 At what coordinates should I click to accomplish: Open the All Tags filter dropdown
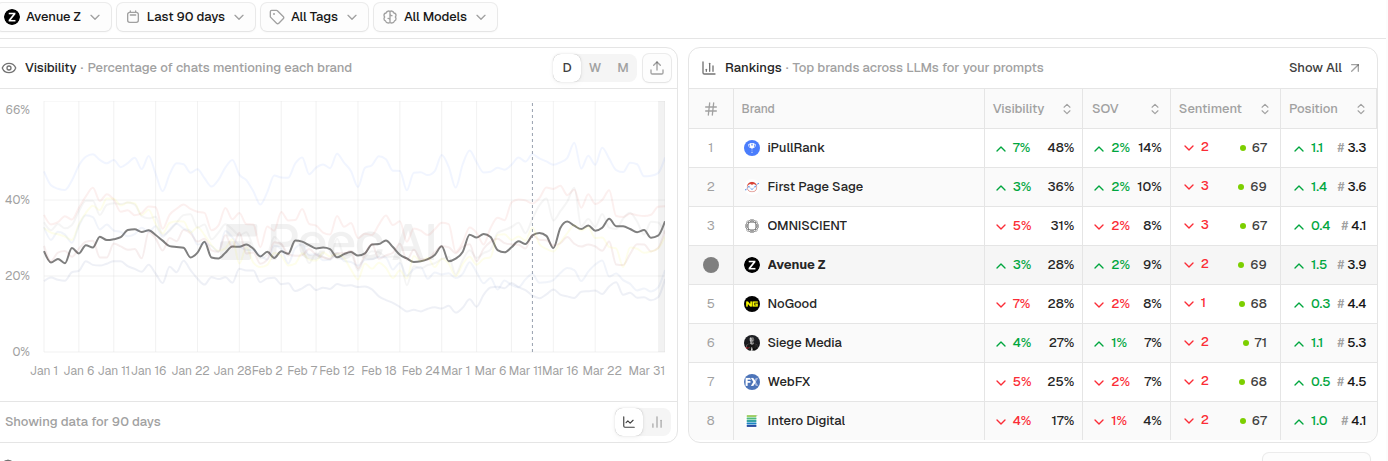tap(314, 17)
